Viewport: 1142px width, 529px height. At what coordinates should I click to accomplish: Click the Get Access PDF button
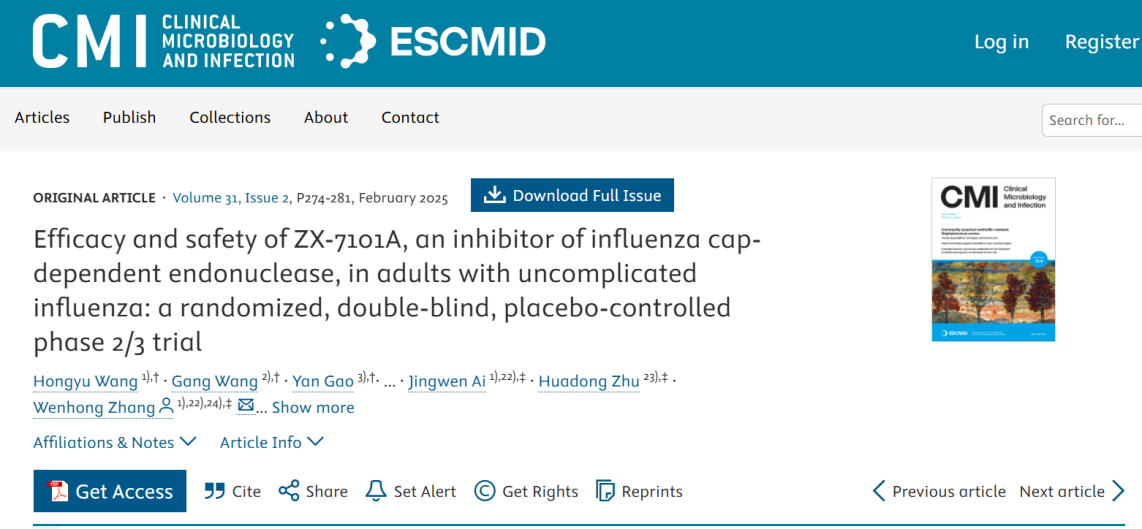(x=110, y=491)
